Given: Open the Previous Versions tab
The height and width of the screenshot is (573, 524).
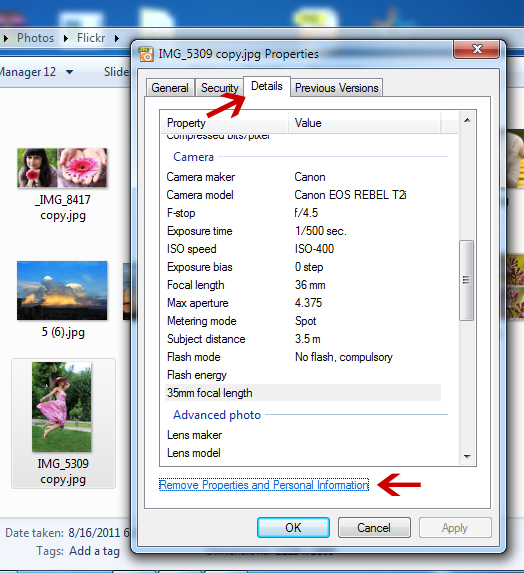Looking at the screenshot, I should pos(337,88).
